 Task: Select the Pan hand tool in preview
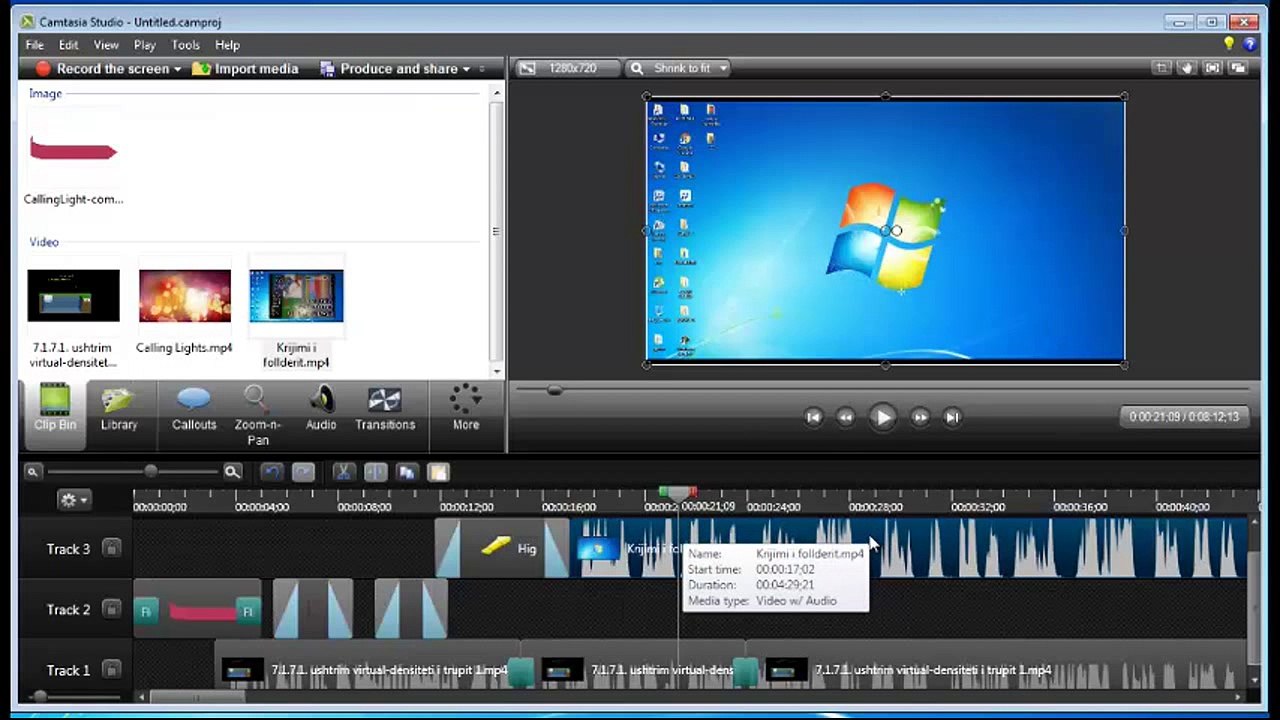click(x=1187, y=68)
